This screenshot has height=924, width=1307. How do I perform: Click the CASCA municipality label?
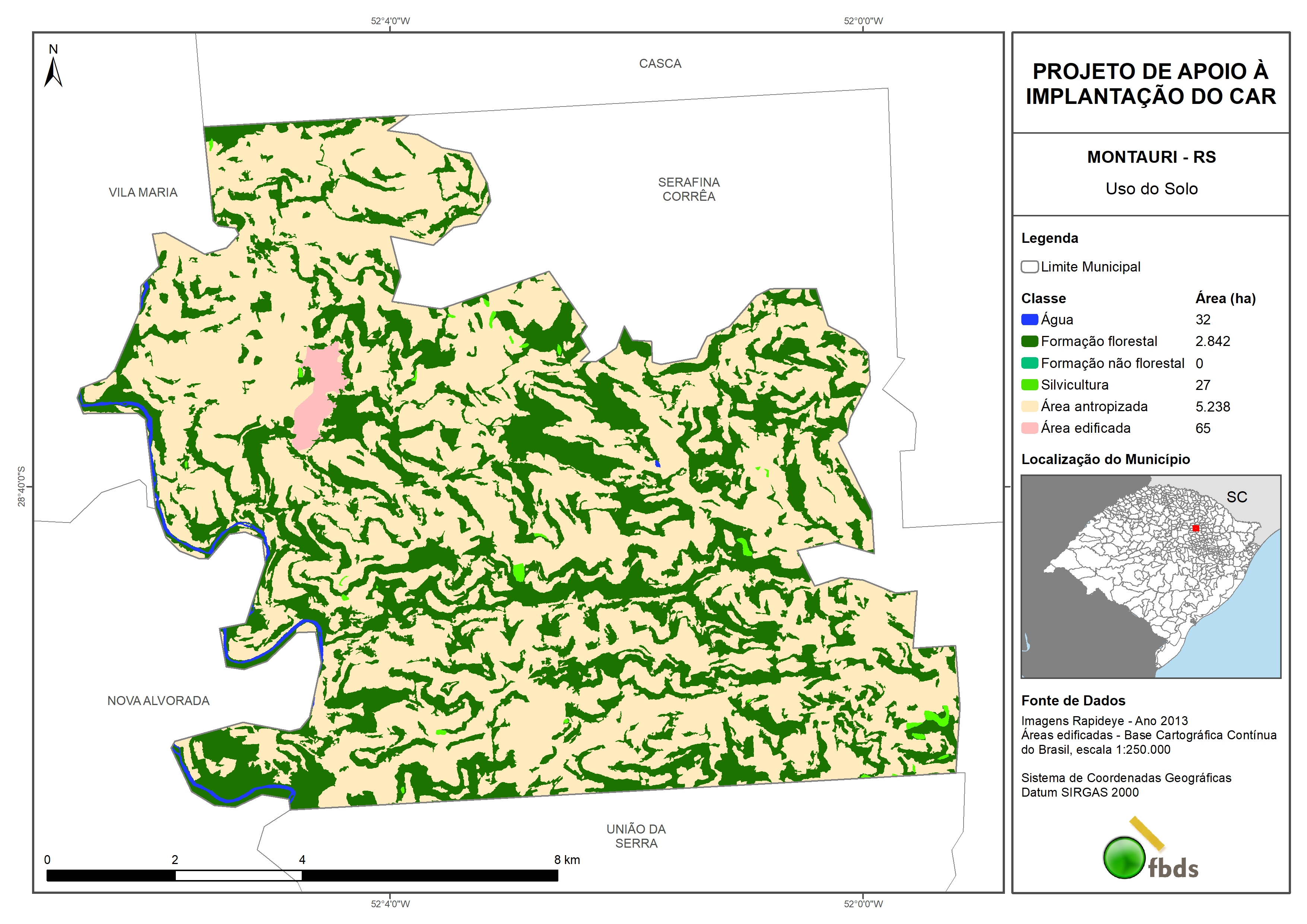(660, 64)
